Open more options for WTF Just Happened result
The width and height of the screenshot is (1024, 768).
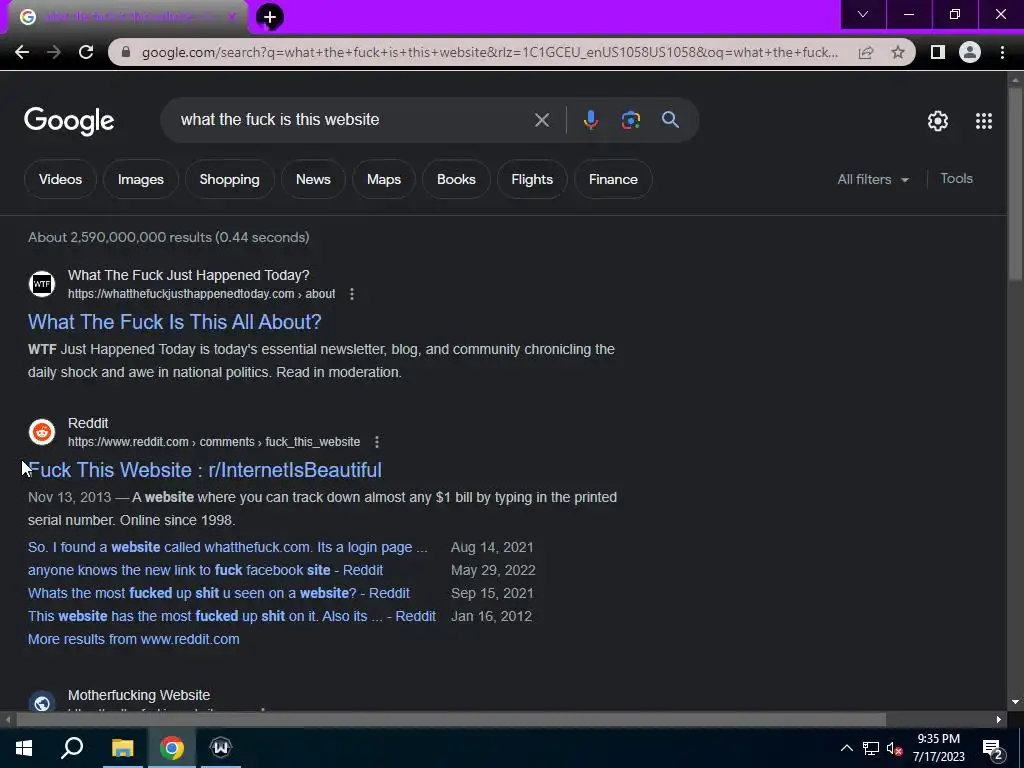(352, 294)
